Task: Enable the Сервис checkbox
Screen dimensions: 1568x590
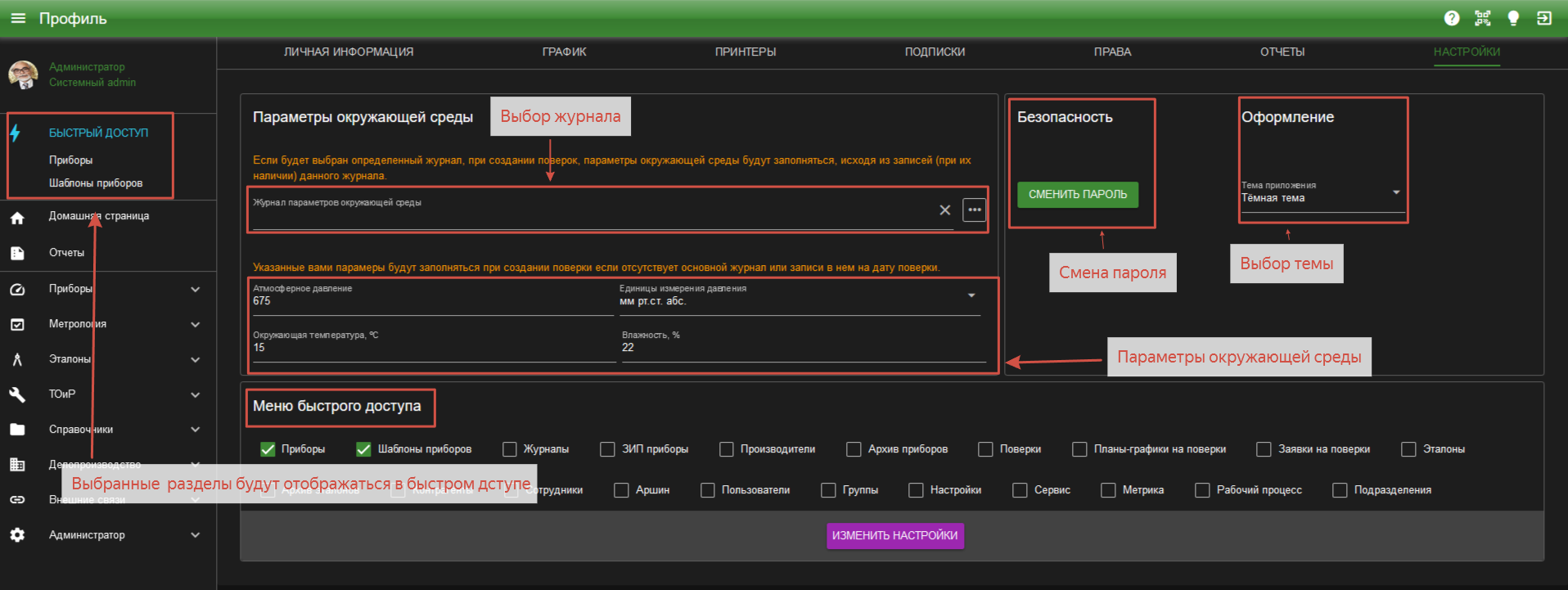Action: click(x=1020, y=490)
